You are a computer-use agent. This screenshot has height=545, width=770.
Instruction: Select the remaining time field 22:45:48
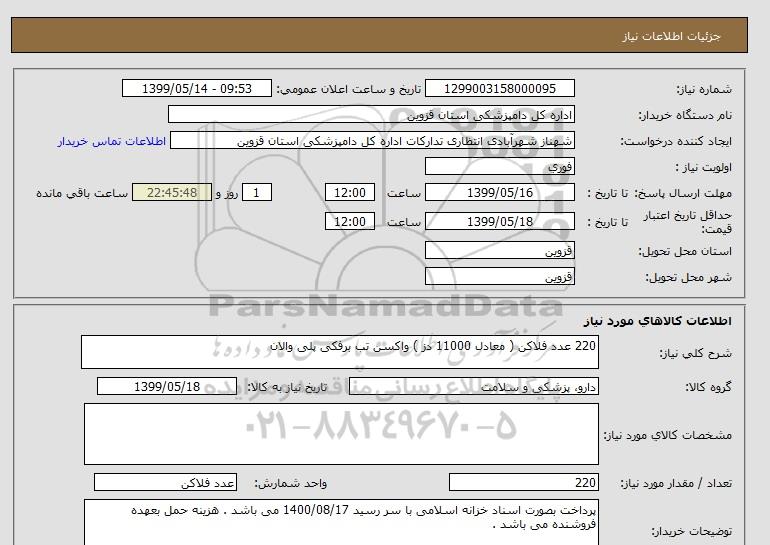172,192
